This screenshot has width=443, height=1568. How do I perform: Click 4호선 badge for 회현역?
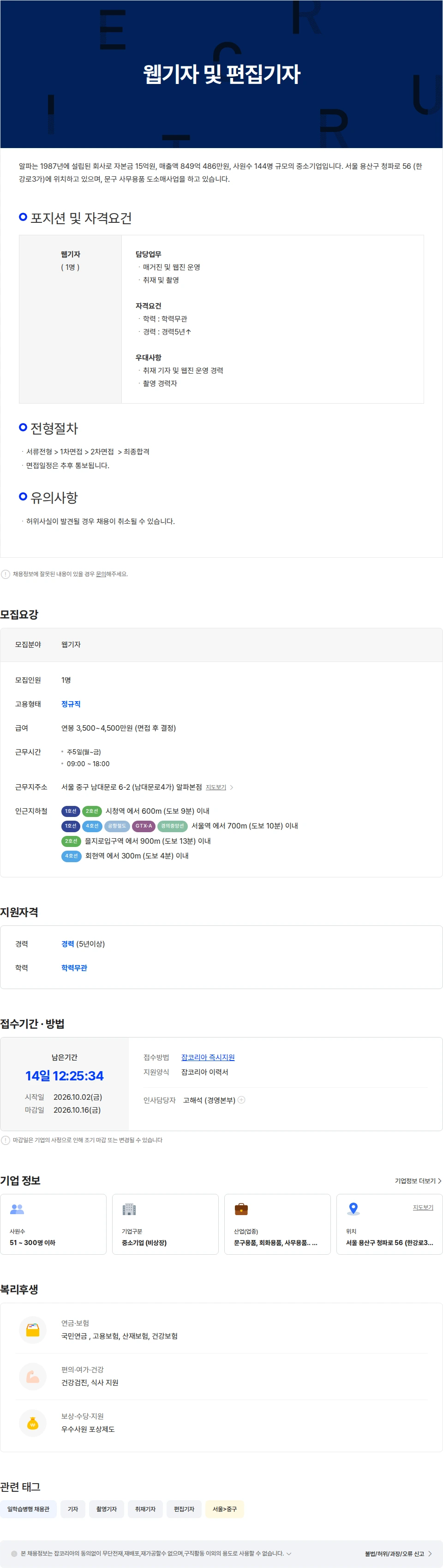pyautogui.click(x=71, y=856)
